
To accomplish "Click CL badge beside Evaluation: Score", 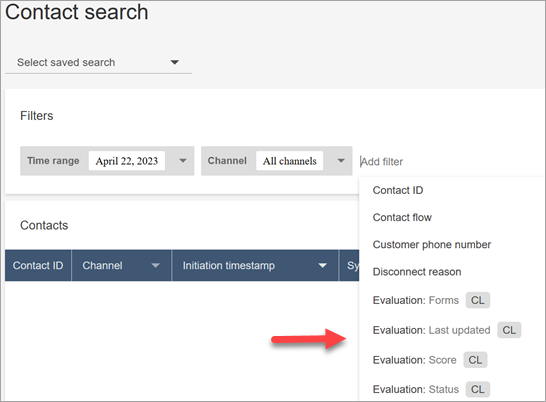I will click(x=475, y=360).
